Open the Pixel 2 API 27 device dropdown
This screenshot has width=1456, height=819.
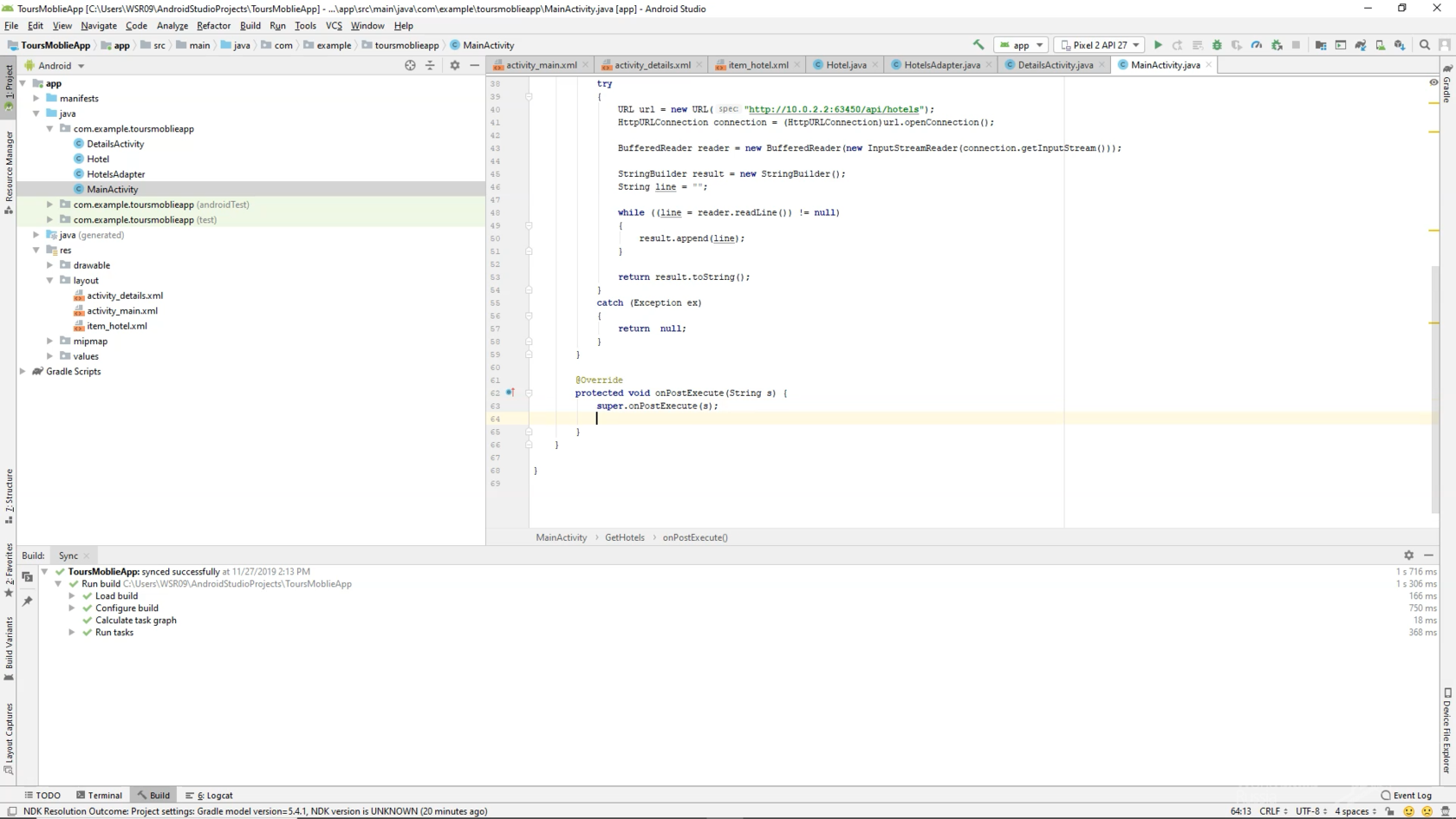click(1099, 45)
